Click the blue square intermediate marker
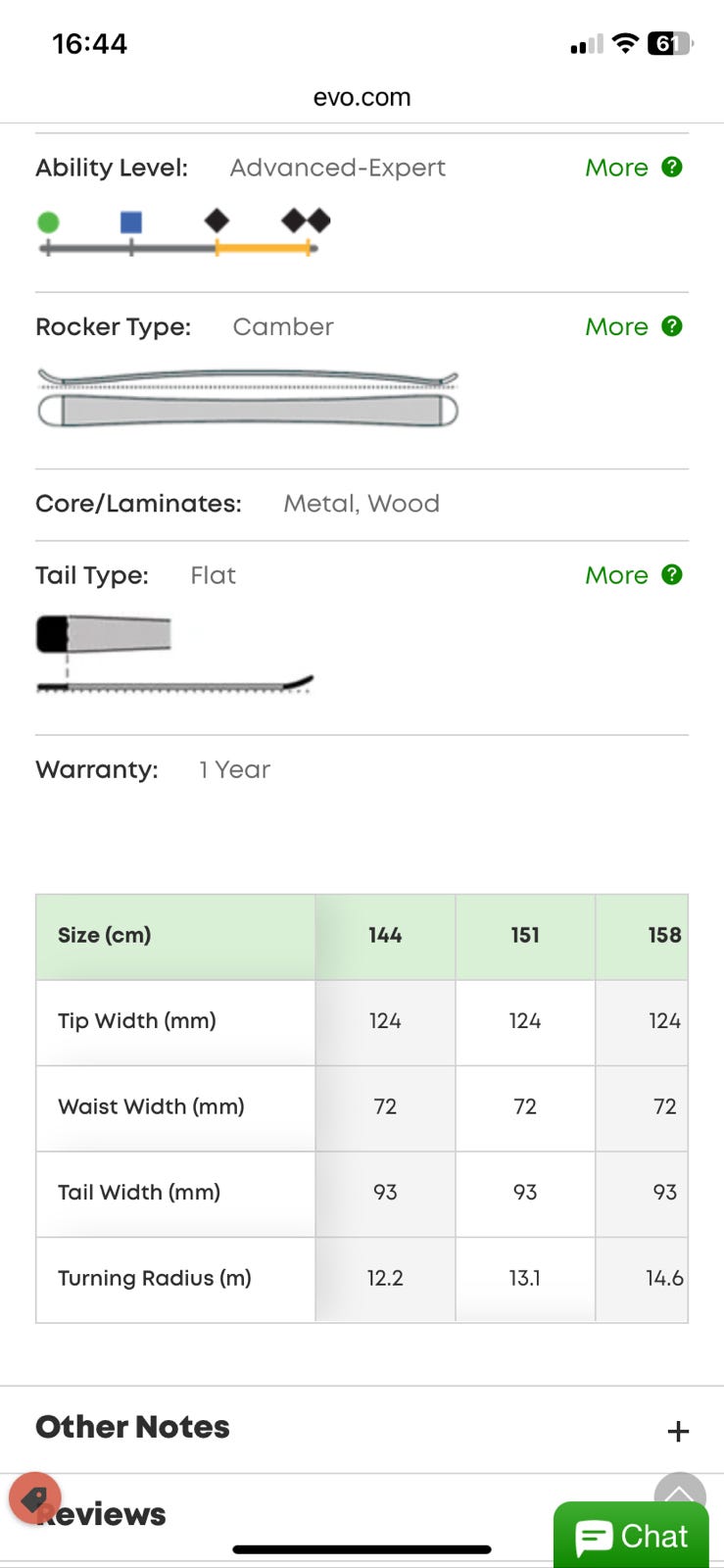The height and width of the screenshot is (1568, 724). [131, 222]
